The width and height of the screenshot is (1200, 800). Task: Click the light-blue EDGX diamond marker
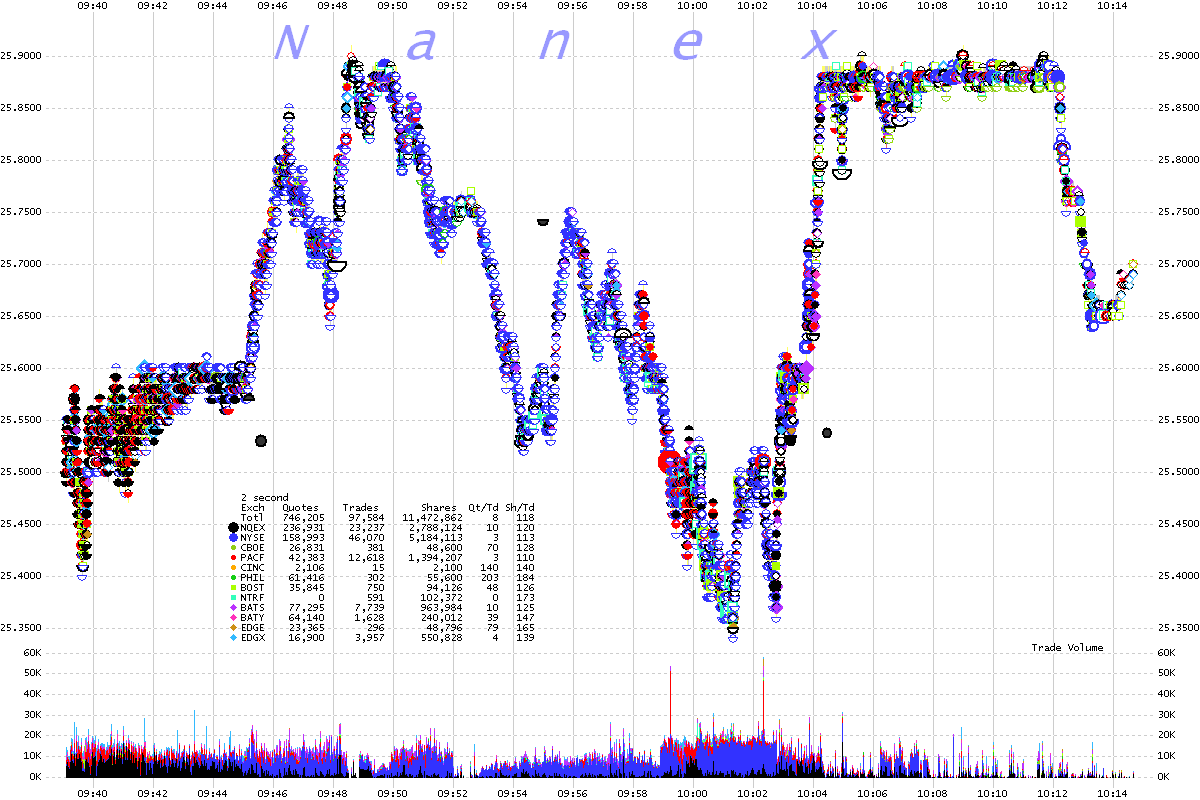click(x=233, y=637)
